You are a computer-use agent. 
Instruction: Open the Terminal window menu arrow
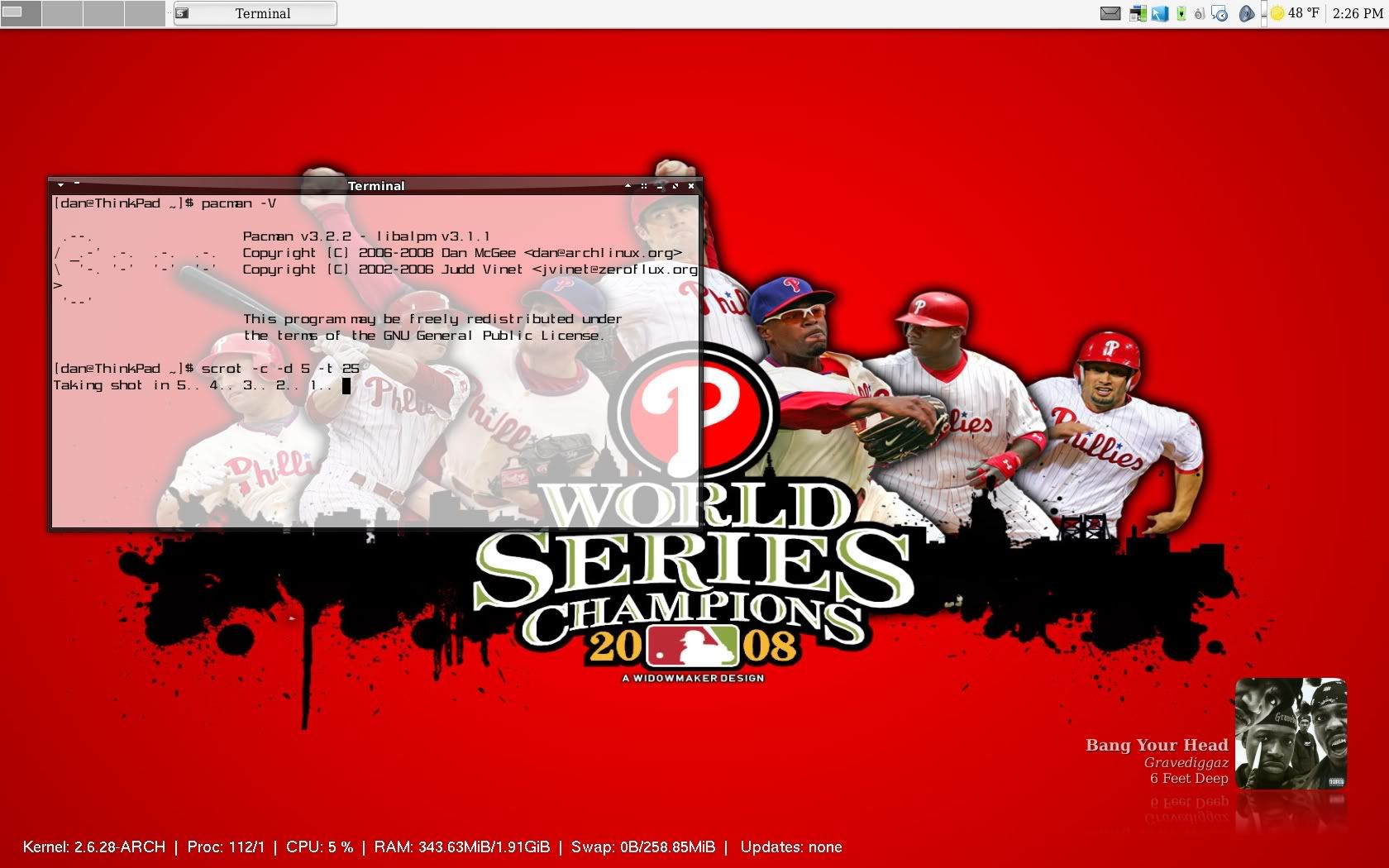[x=60, y=185]
